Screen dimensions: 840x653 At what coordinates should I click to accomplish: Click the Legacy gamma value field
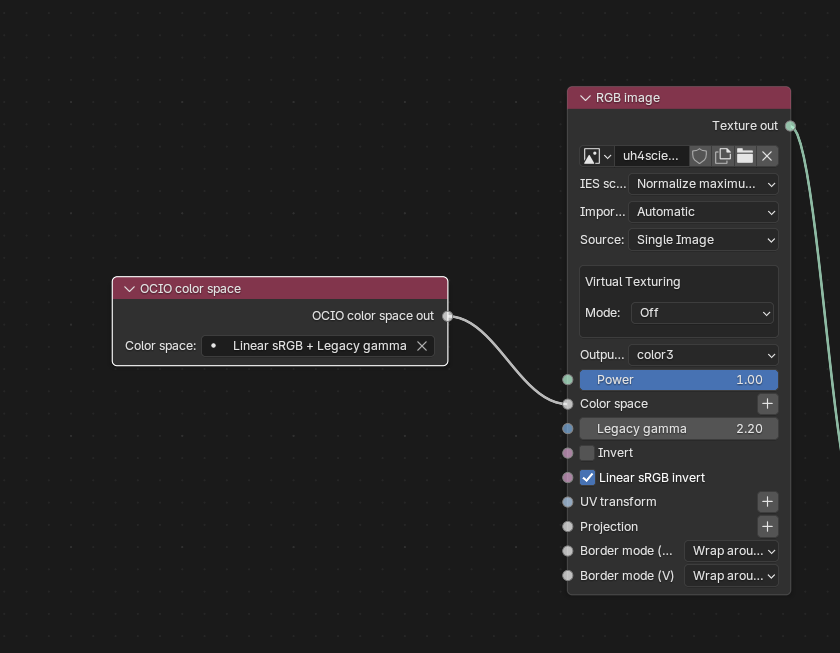pyautogui.click(x=679, y=429)
